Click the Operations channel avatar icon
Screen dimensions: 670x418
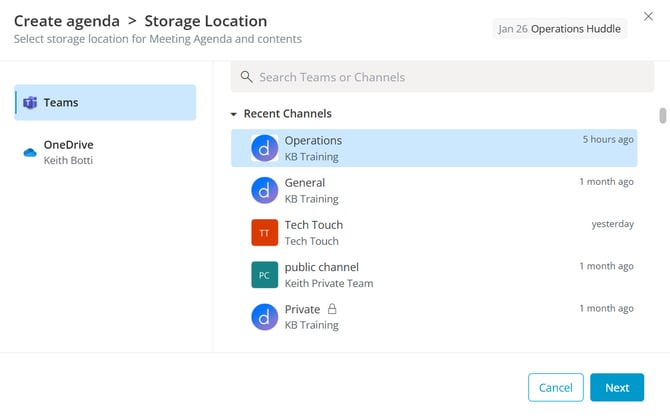click(264, 148)
